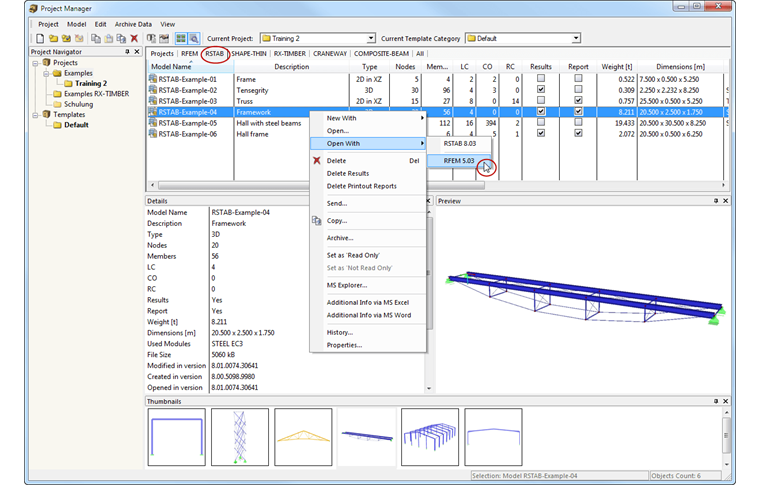Sort by Weight [t] column header

point(617,67)
